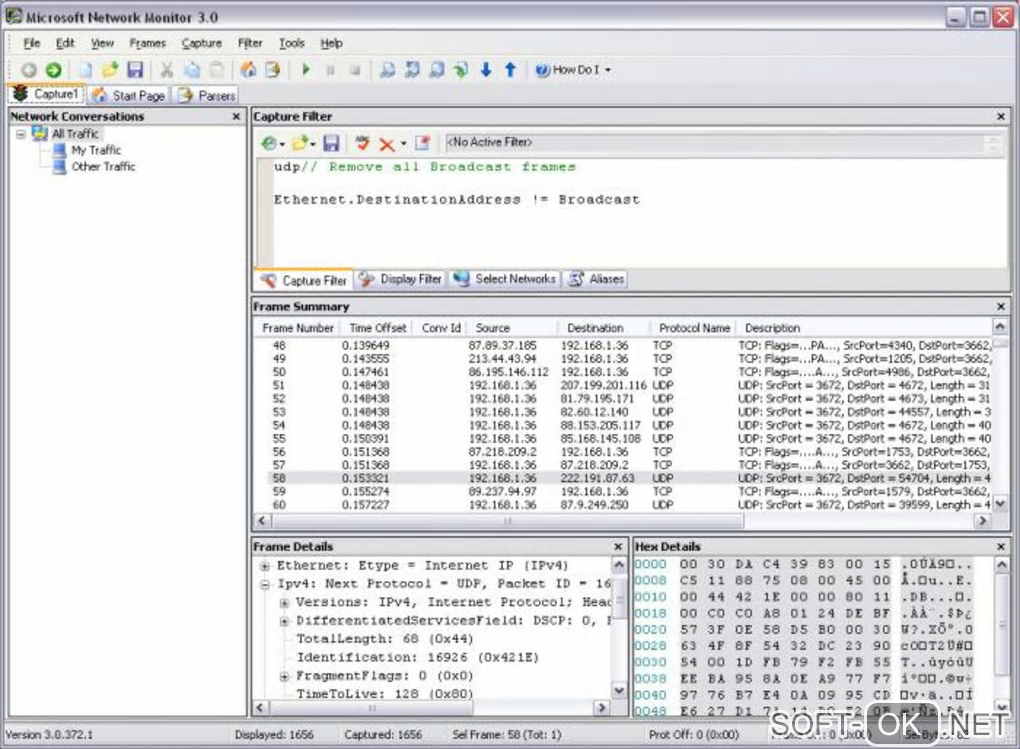Viewport: 1020px width, 749px height.
Task: Open the File menu
Action: tap(32, 43)
